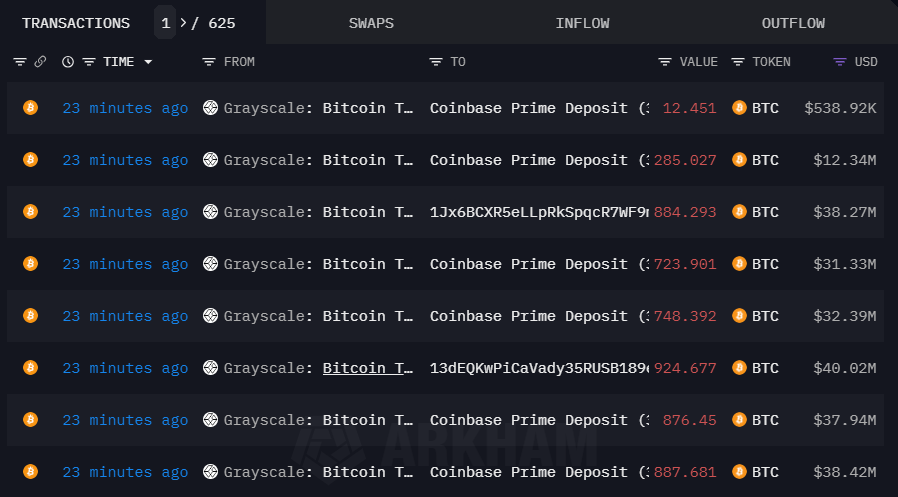Open the purple USD column filter
The width and height of the screenshot is (898, 497).
[x=840, y=62]
